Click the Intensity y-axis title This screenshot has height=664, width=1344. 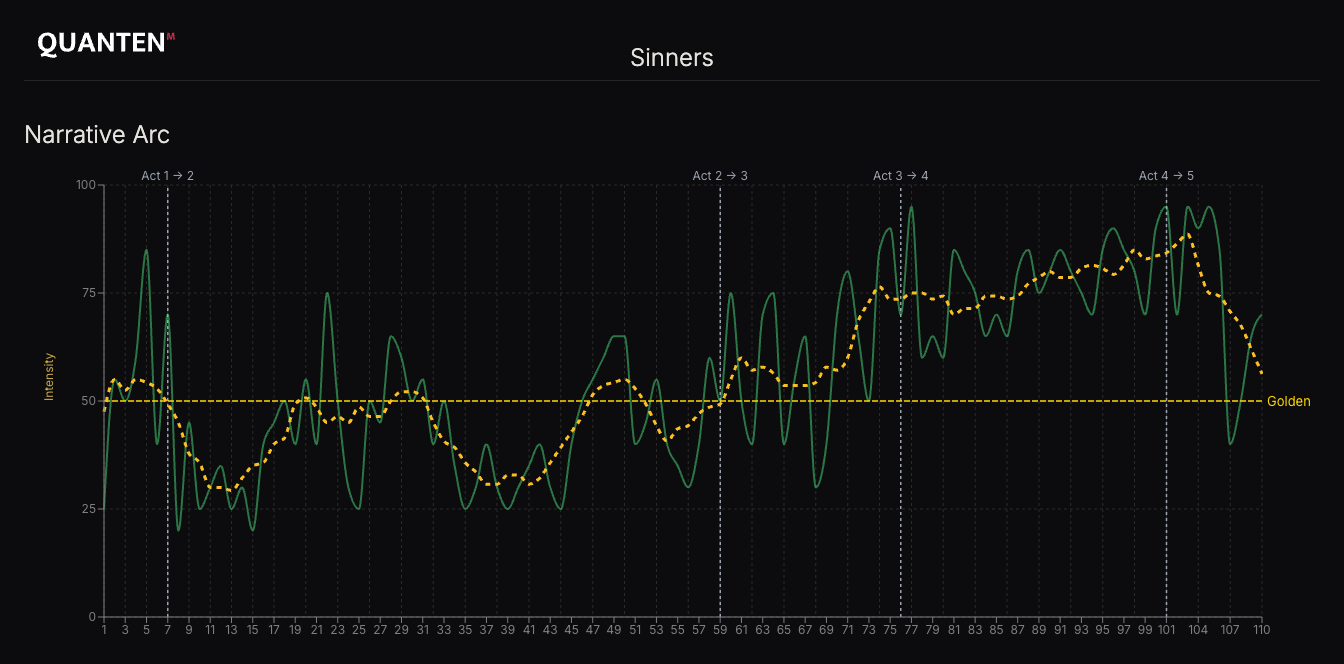[48, 377]
